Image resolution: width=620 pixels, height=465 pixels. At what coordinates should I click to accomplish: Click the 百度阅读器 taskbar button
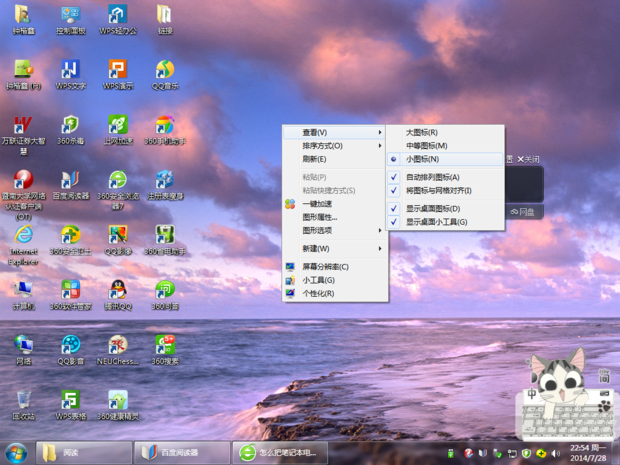(180, 453)
